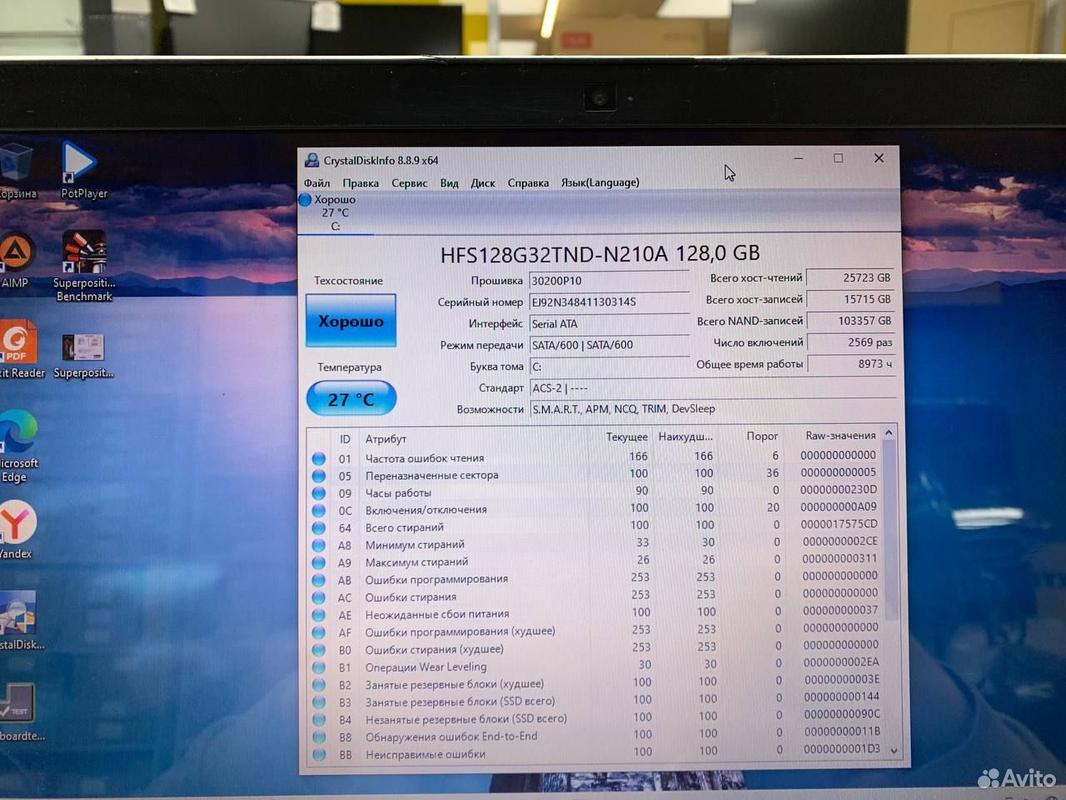
Task: Select the Superposition Benchmark desktop icon
Action: tap(84, 266)
